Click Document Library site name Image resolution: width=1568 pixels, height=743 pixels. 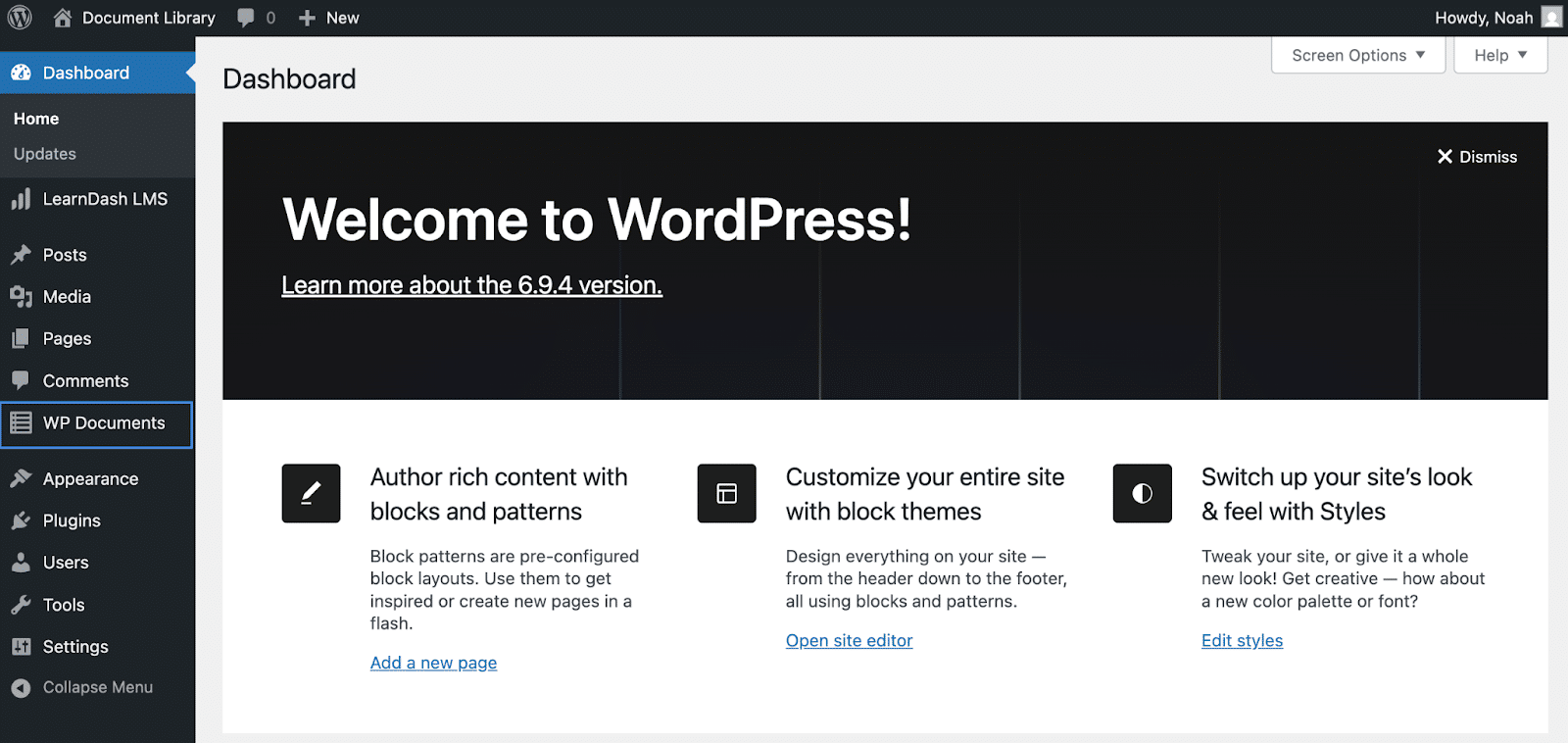[149, 18]
